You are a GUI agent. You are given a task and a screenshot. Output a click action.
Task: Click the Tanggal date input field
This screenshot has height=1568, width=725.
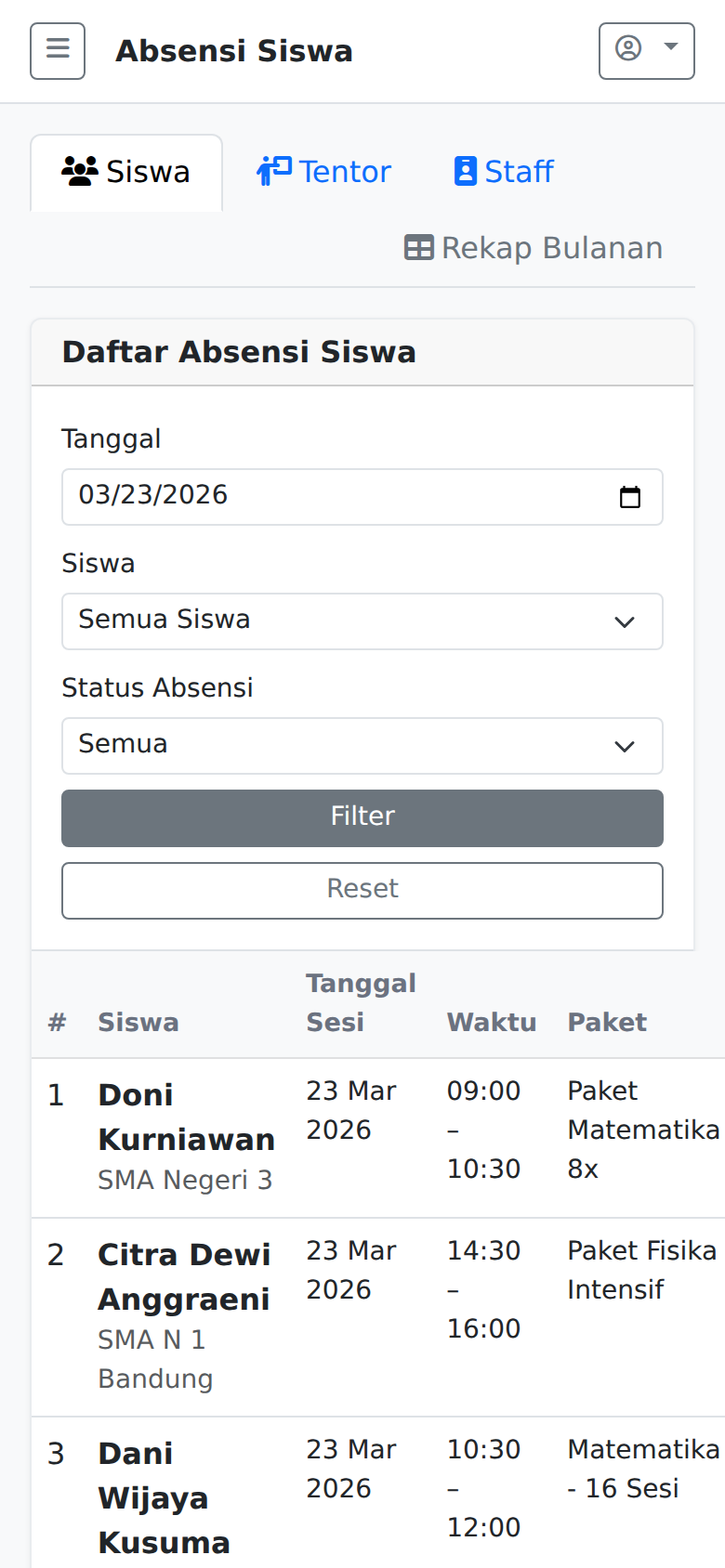click(x=279, y=496)
